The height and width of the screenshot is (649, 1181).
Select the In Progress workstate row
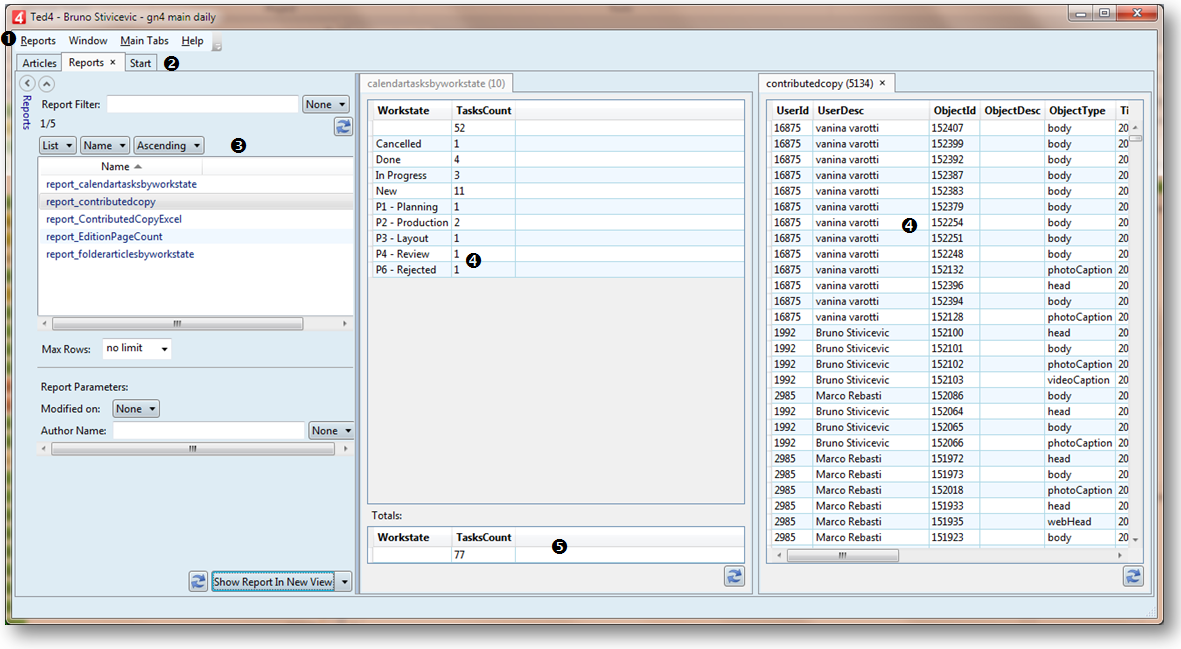(x=557, y=175)
